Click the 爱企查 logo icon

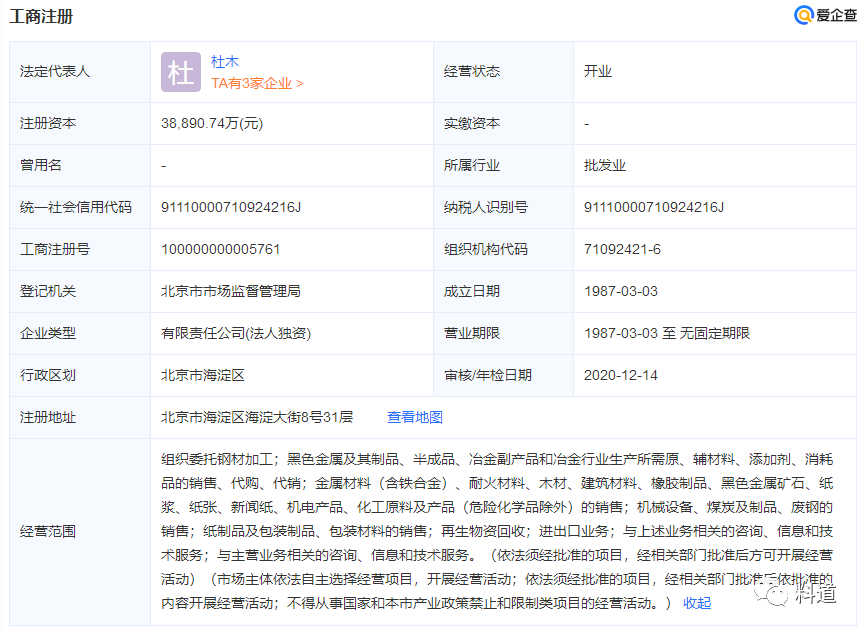point(804,15)
